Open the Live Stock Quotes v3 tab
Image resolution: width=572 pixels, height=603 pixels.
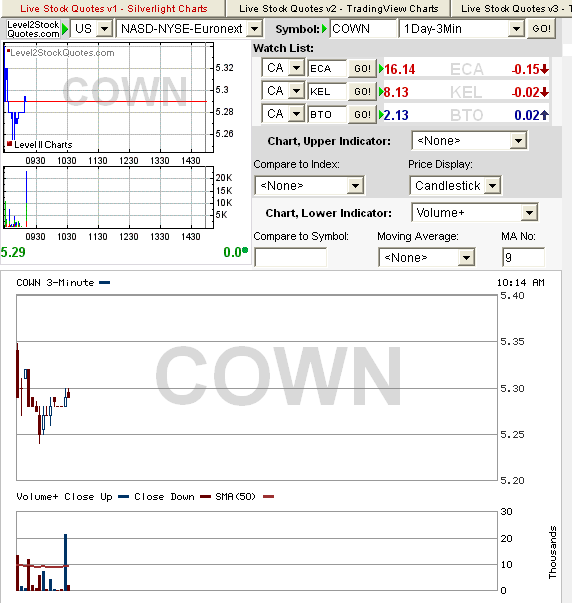click(x=512, y=8)
